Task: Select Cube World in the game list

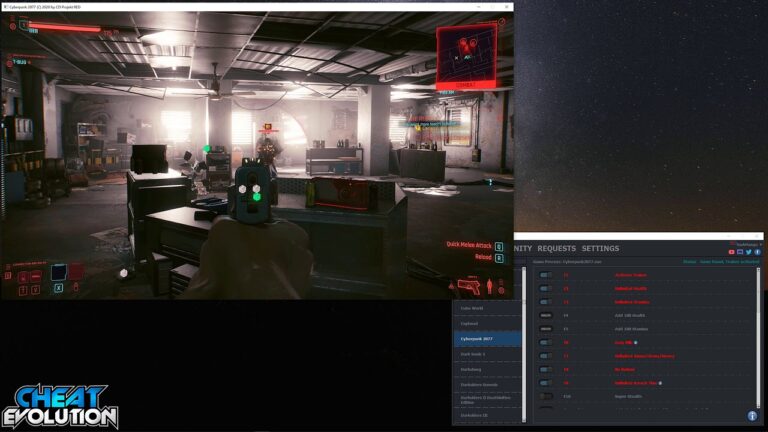Action: [x=487, y=308]
